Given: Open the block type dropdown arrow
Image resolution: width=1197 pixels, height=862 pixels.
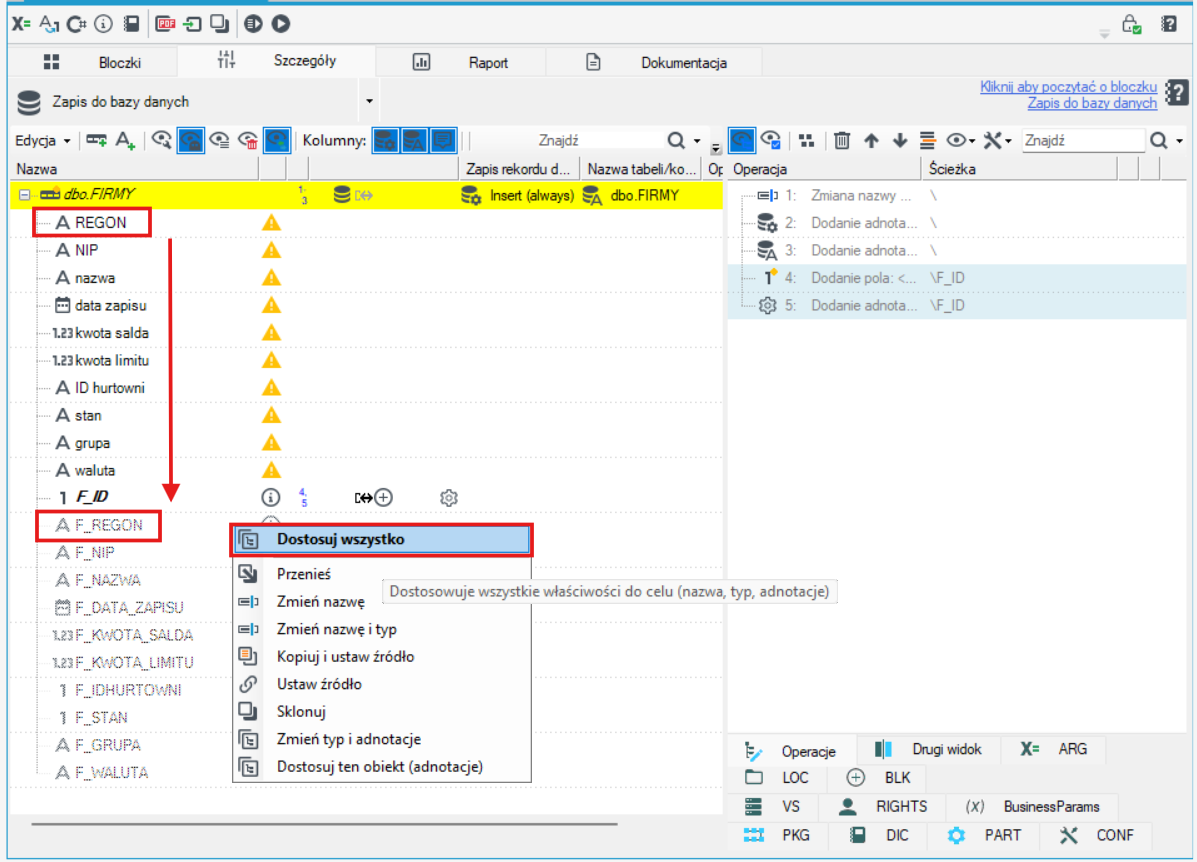Looking at the screenshot, I should pyautogui.click(x=369, y=102).
